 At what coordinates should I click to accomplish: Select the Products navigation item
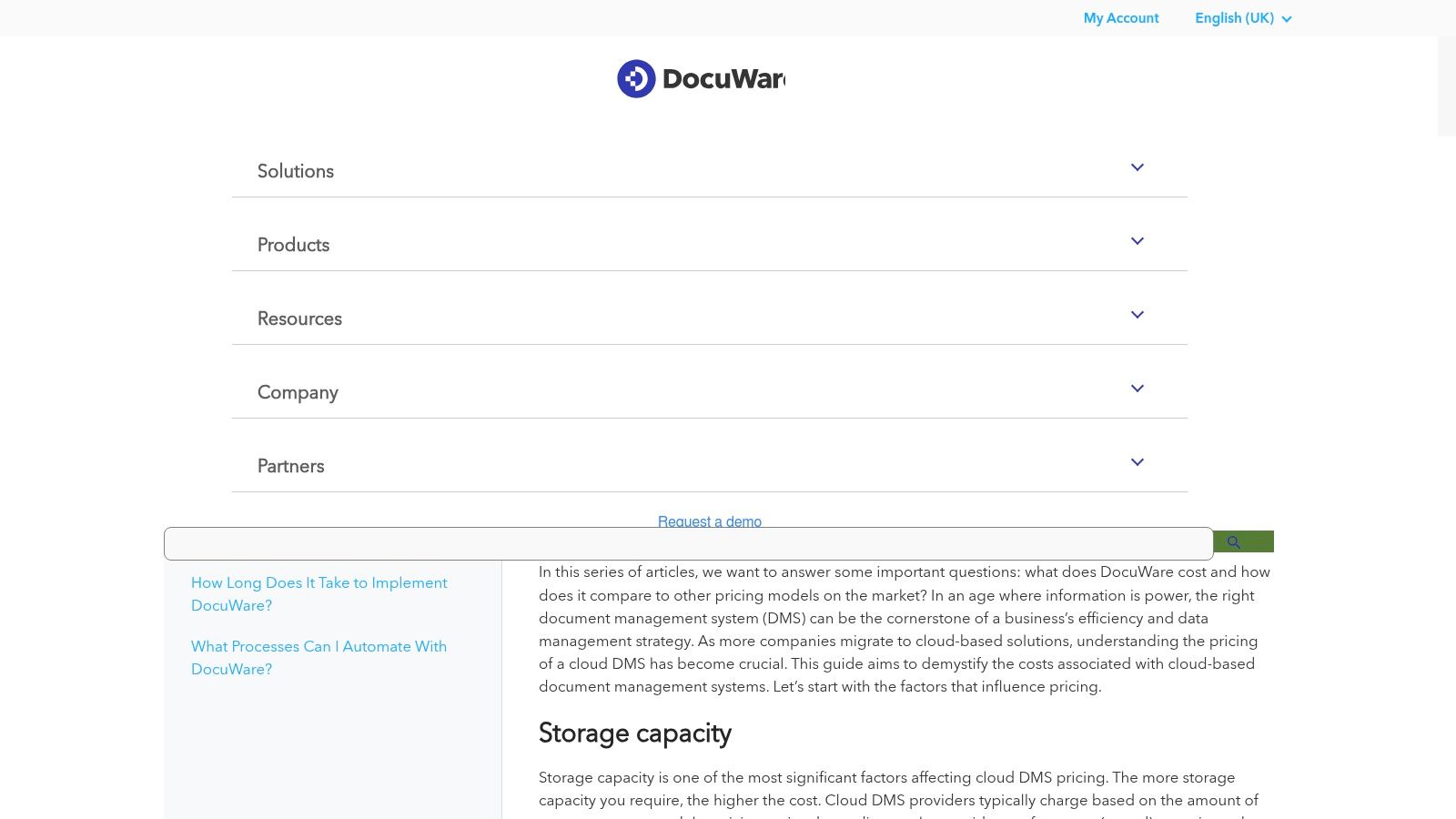tap(293, 245)
